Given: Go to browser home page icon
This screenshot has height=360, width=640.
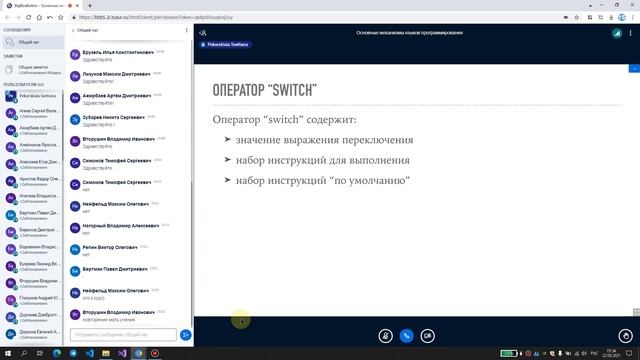Looking at the screenshot, I should pyautogui.click(x=39, y=18).
